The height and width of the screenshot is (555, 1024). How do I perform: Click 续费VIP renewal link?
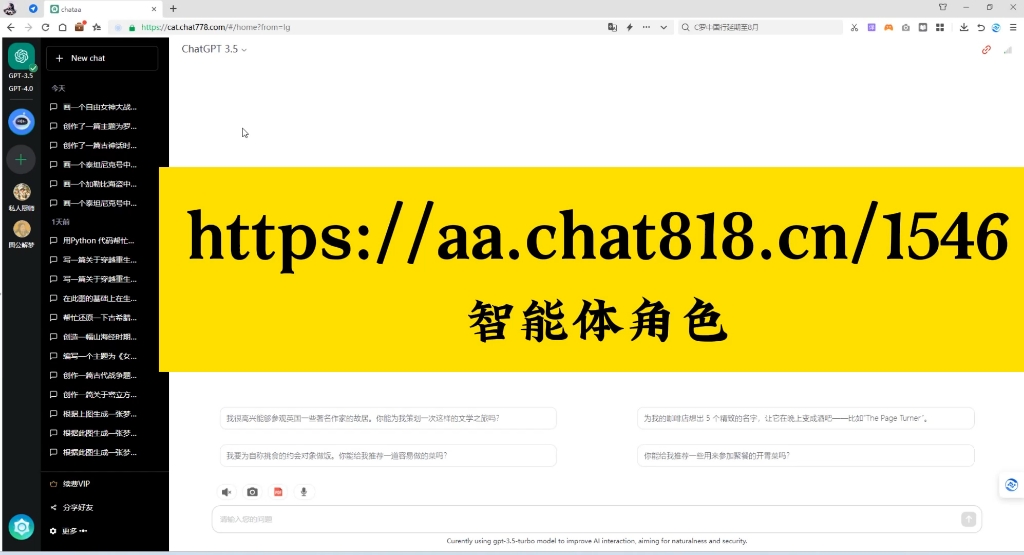tap(71, 484)
